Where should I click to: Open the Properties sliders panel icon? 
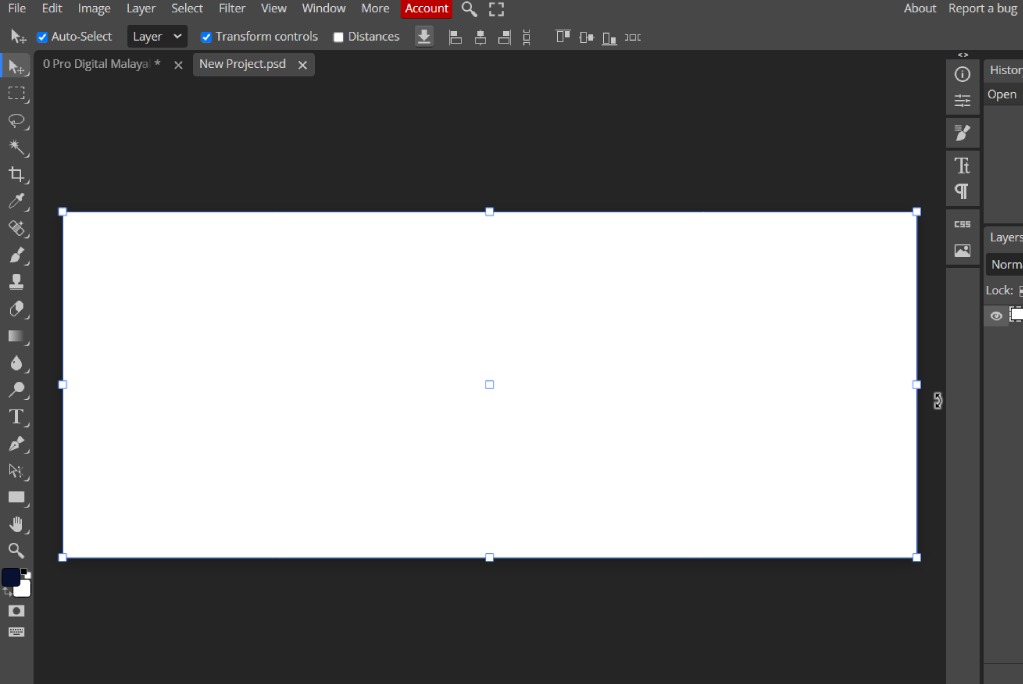click(x=962, y=100)
